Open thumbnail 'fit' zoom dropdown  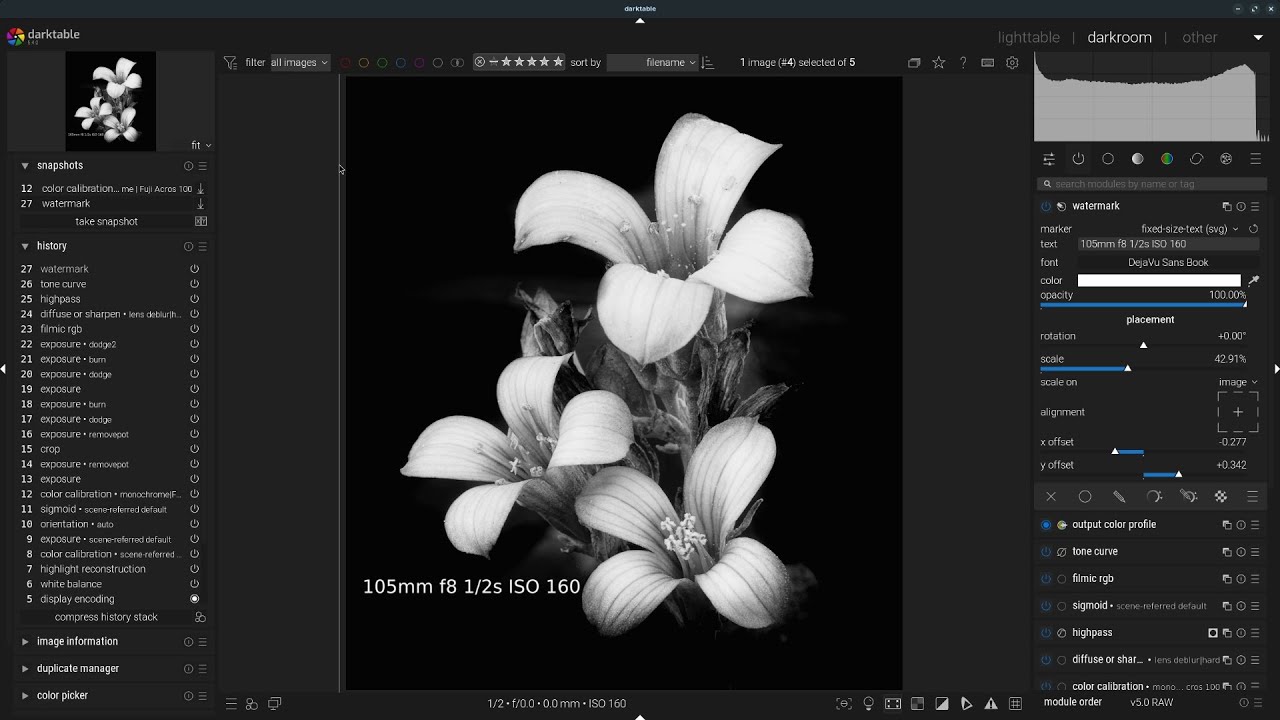click(201, 146)
